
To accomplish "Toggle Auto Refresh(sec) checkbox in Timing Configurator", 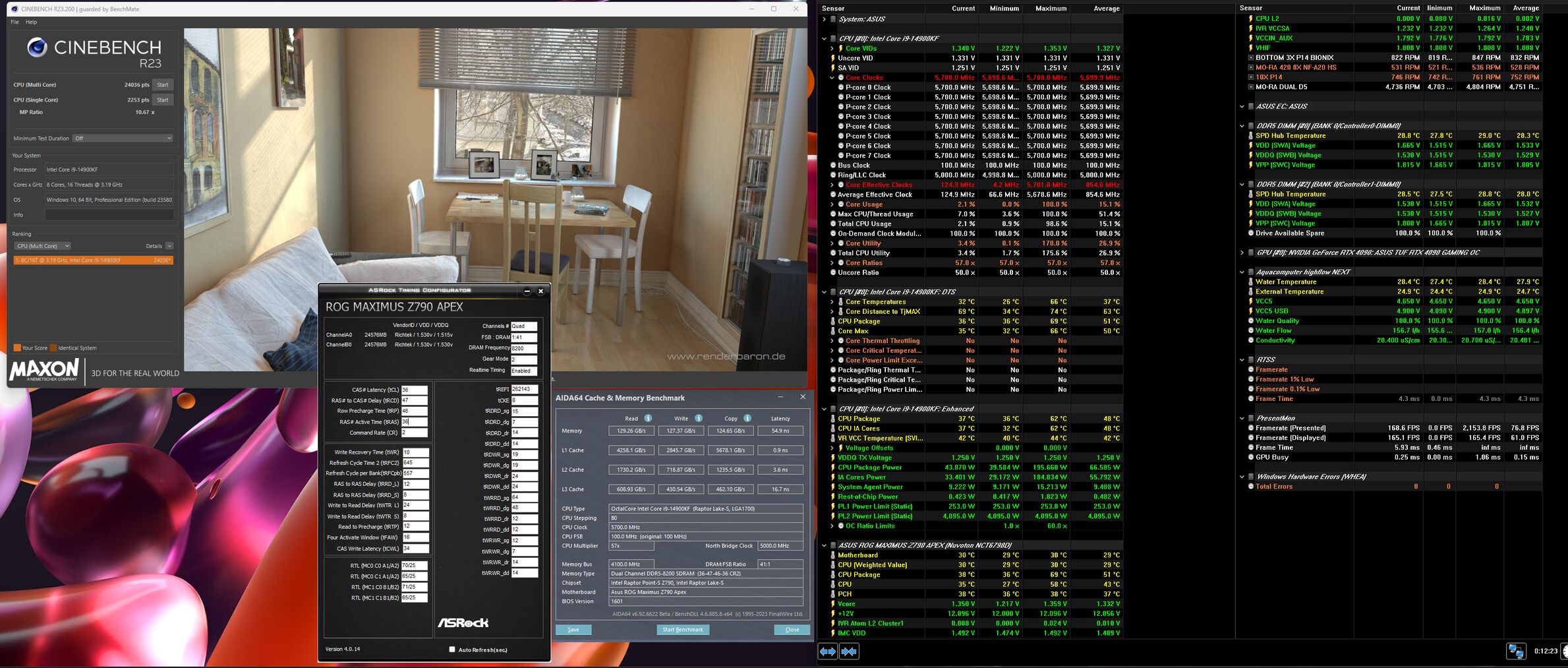I will tap(451, 650).
